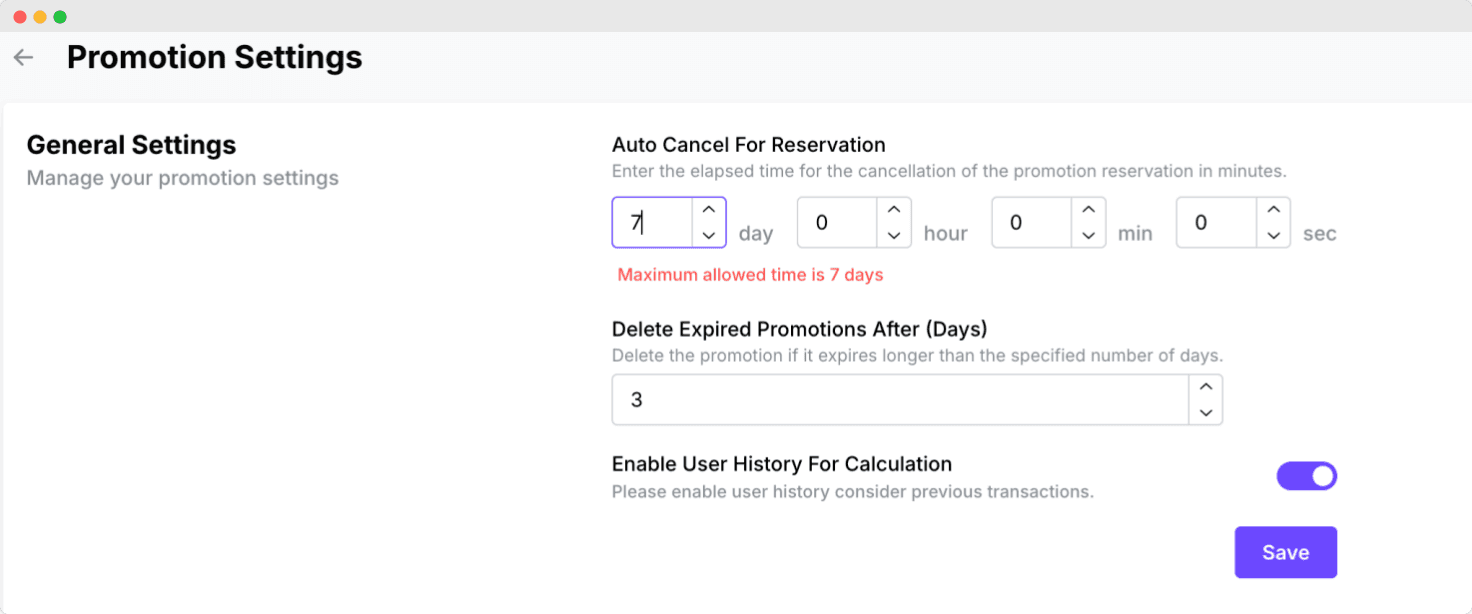Focus the Delete Expired Promotions days field
The height and width of the screenshot is (614, 1472).
click(898, 400)
